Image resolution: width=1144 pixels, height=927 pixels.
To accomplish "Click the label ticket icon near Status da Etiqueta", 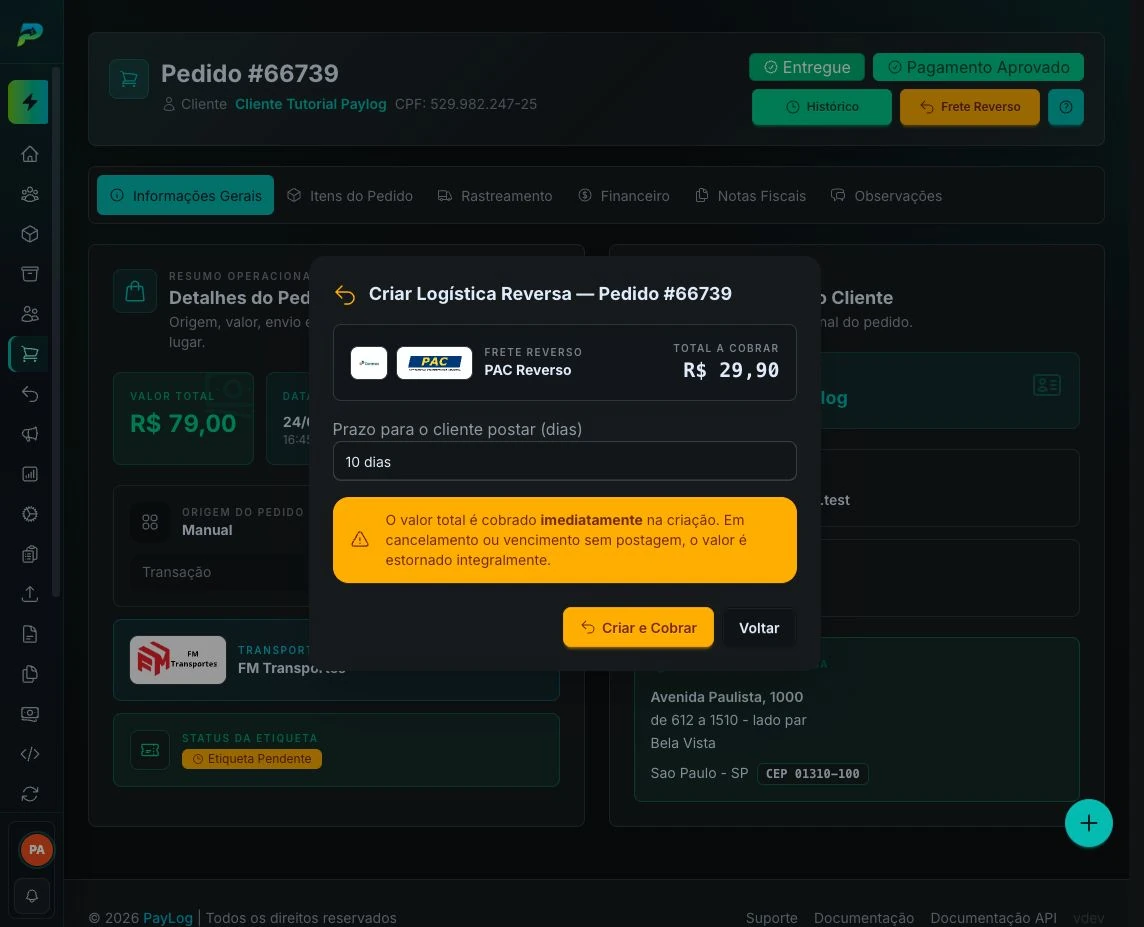I will click(x=150, y=750).
